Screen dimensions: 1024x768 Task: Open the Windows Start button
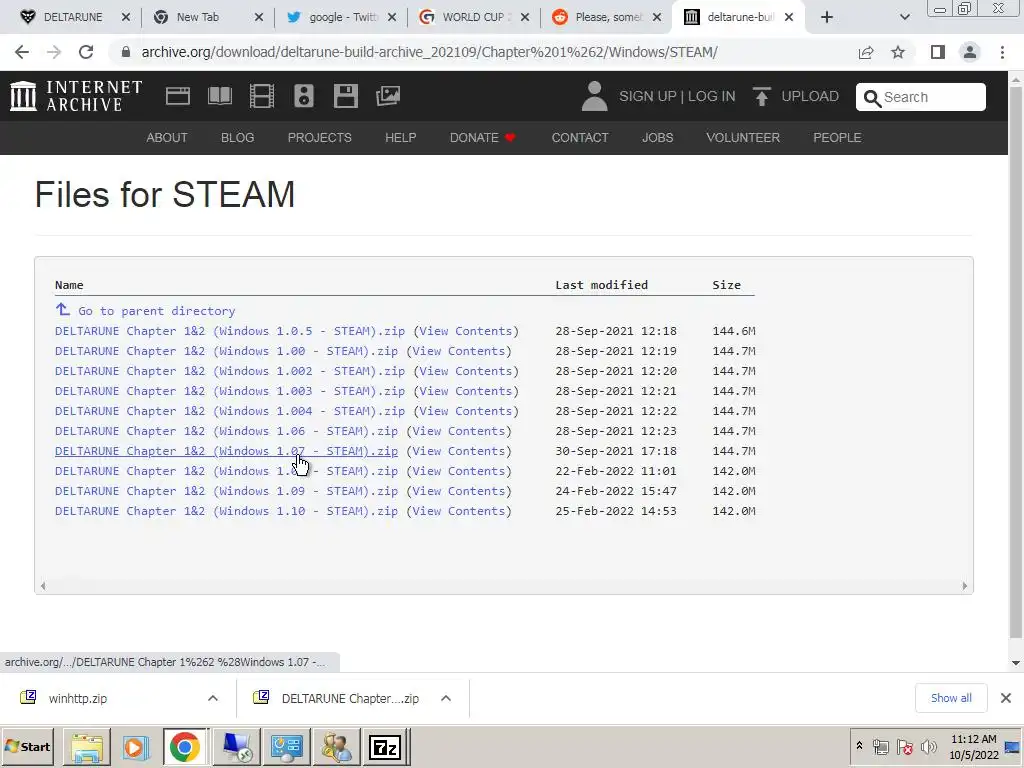coord(27,746)
